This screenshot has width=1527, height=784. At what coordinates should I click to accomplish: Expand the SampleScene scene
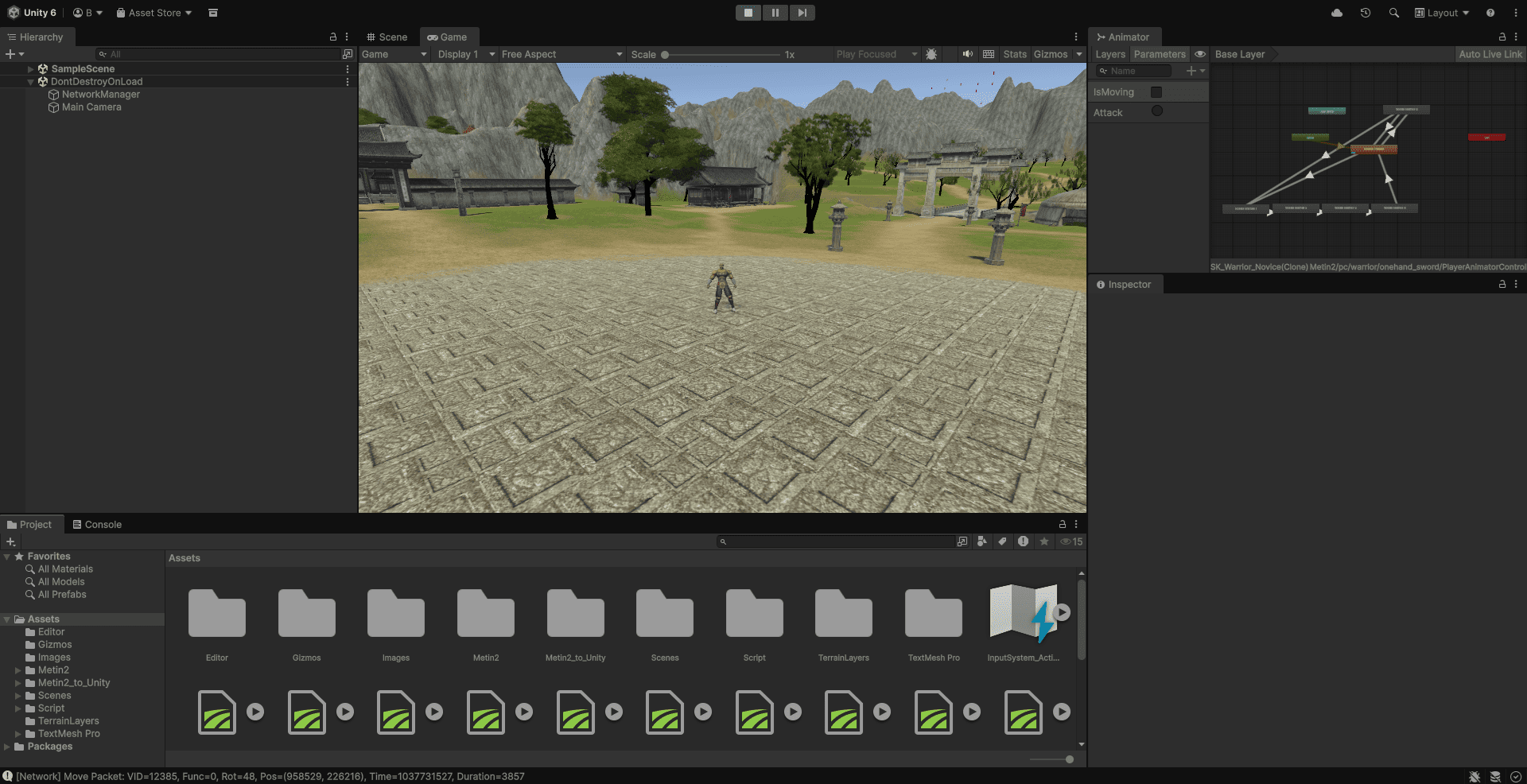pos(31,69)
